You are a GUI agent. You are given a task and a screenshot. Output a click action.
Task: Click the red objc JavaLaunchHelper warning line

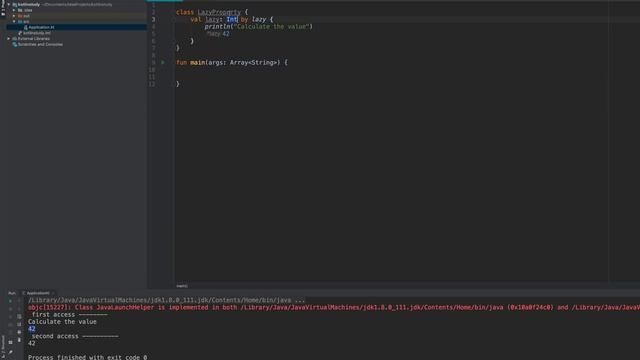(334, 307)
